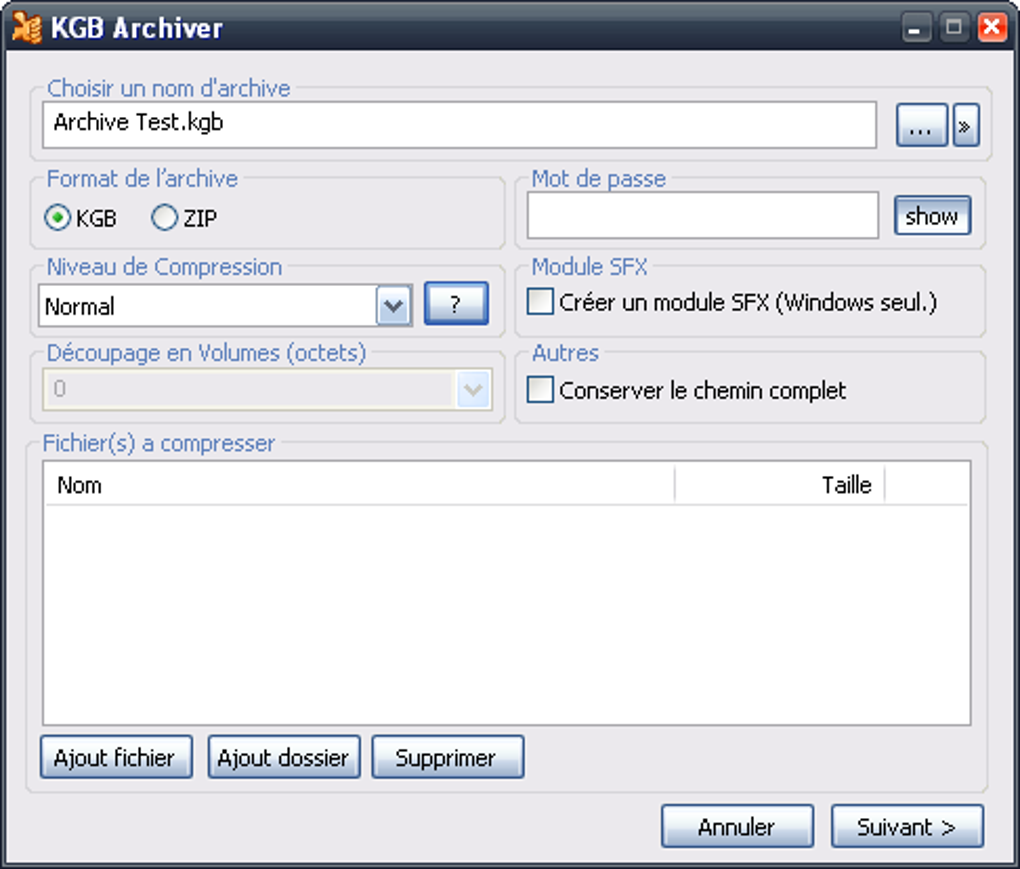Click the Ajout dossier button

click(284, 757)
